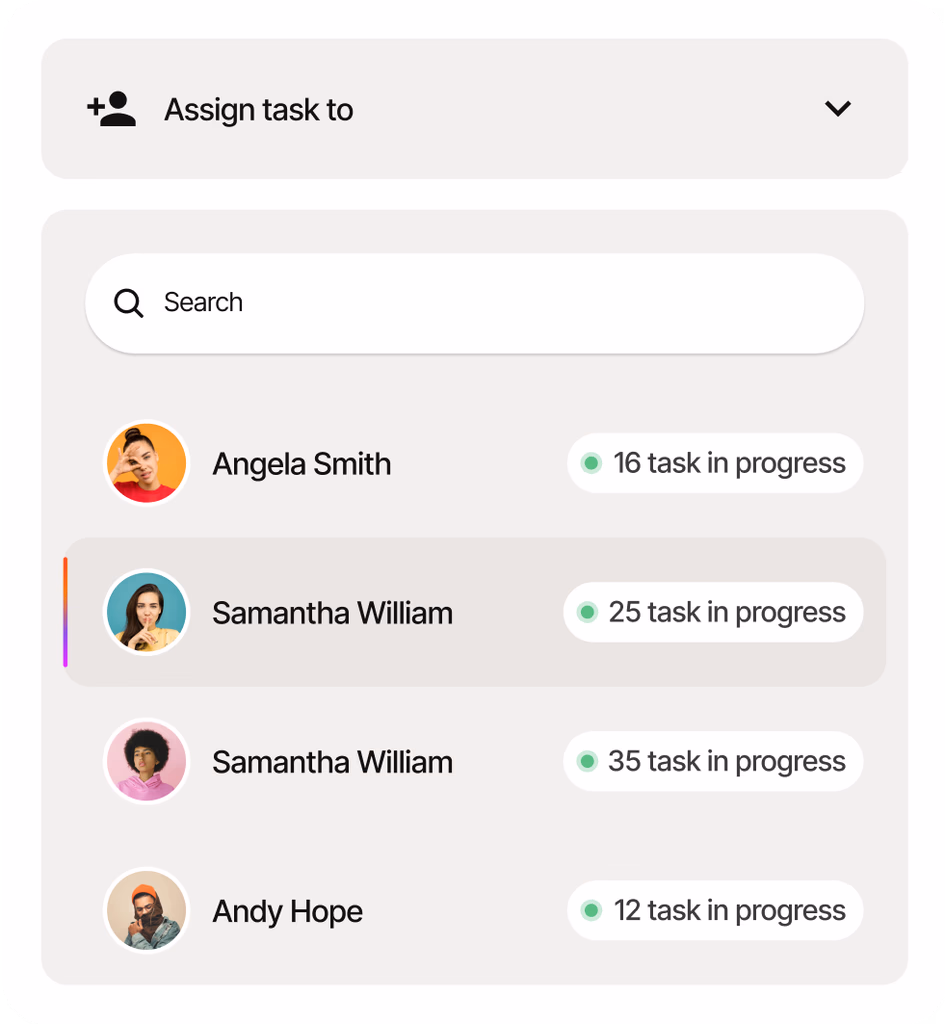
Task: Collapse the Assign task to chevron
Action: 837,108
